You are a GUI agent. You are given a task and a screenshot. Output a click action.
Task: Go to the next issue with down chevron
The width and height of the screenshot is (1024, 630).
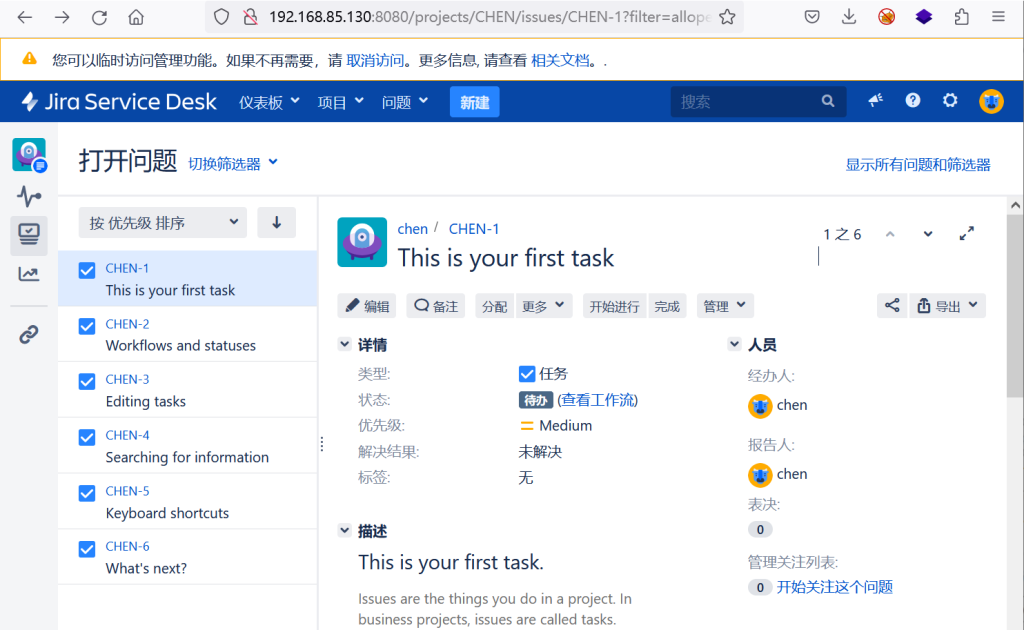tap(927, 234)
